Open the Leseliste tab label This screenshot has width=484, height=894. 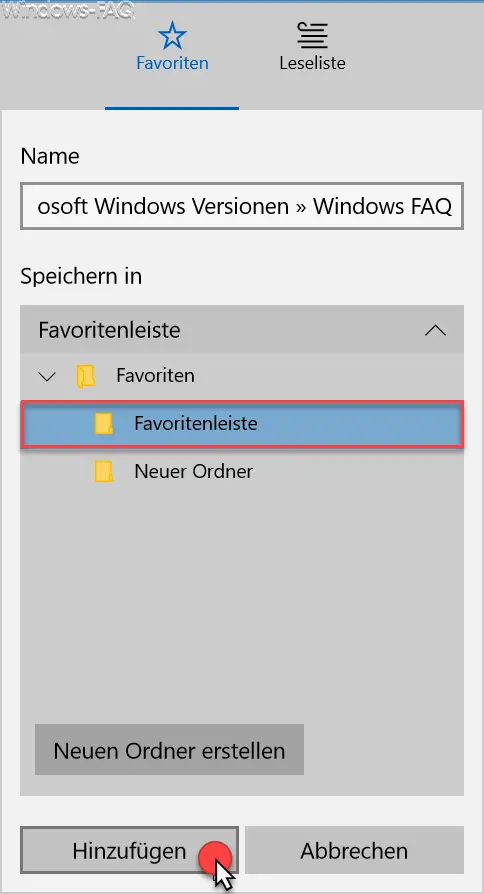click(x=312, y=63)
